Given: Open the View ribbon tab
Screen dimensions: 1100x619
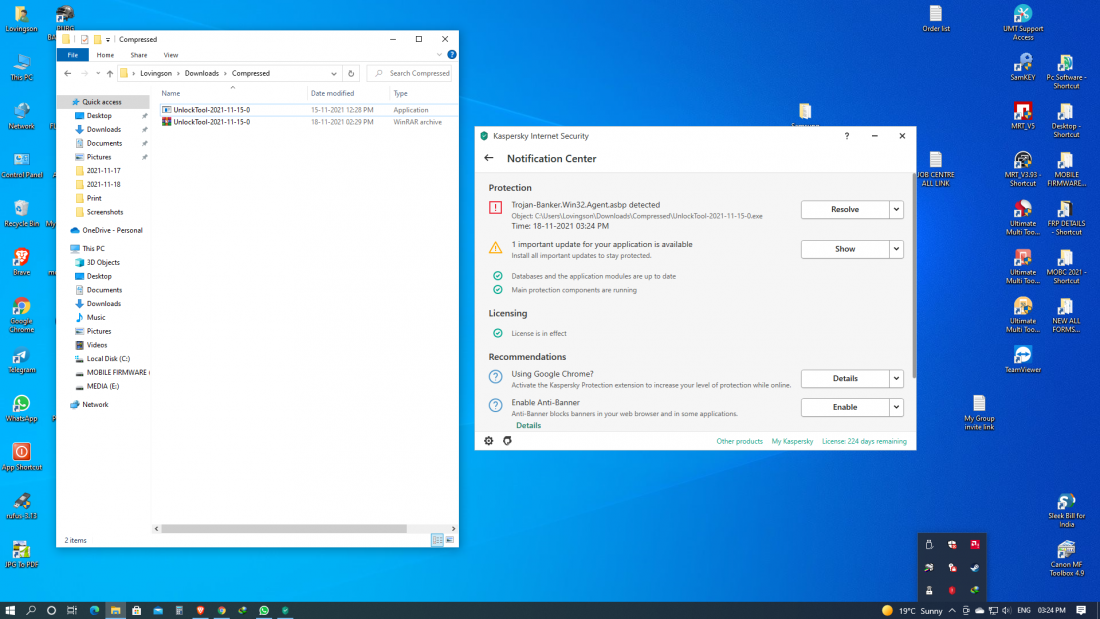Looking at the screenshot, I should (170, 55).
